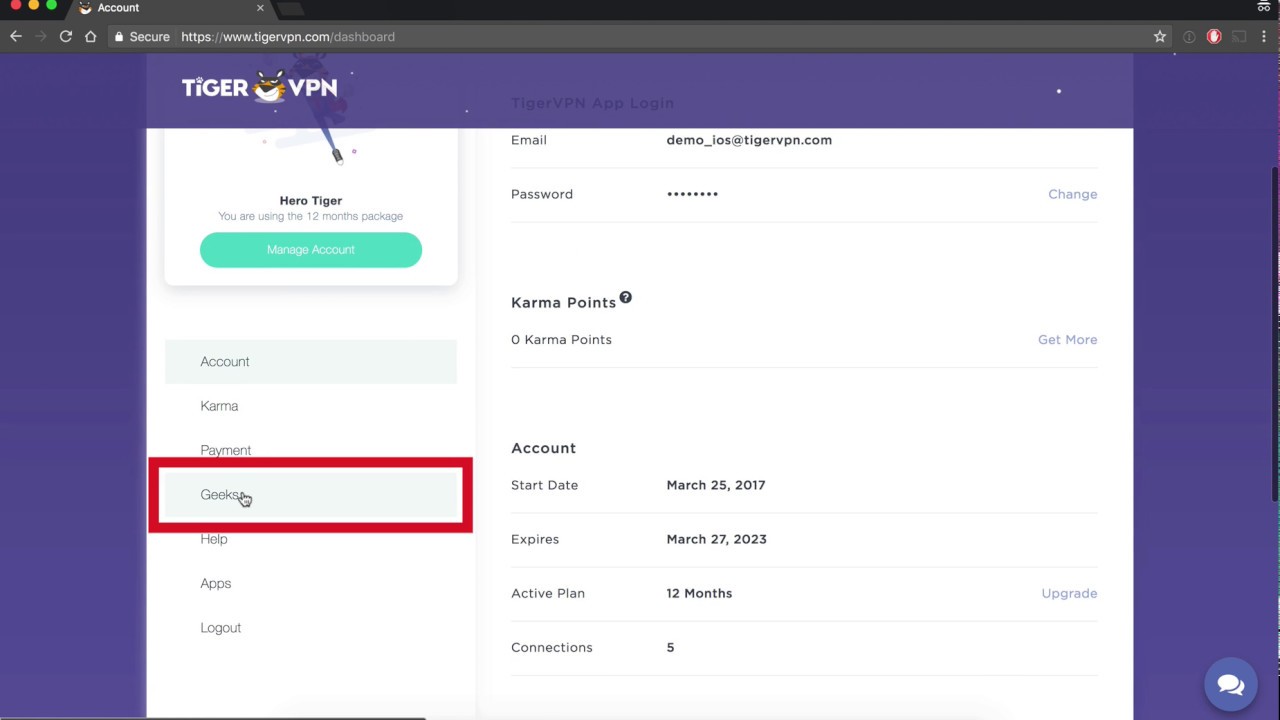The image size is (1280, 720).
Task: Click the browser back arrow
Action: coord(16,36)
